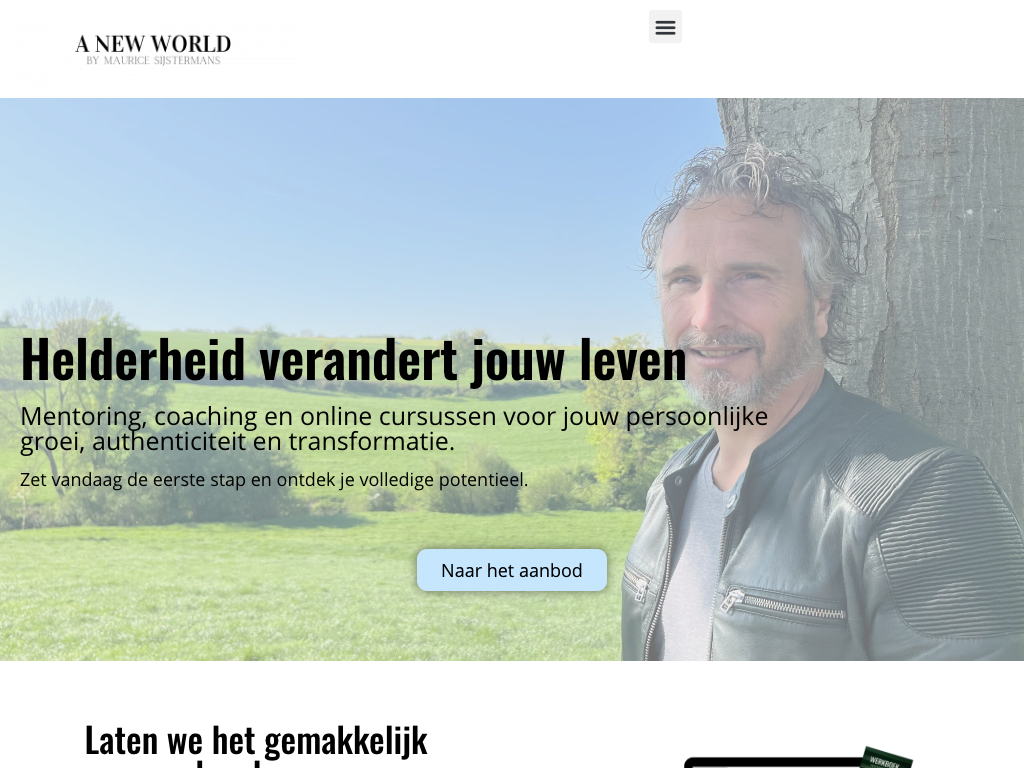Open the hamburger menu icon
The height and width of the screenshot is (768, 1024).
click(x=665, y=27)
